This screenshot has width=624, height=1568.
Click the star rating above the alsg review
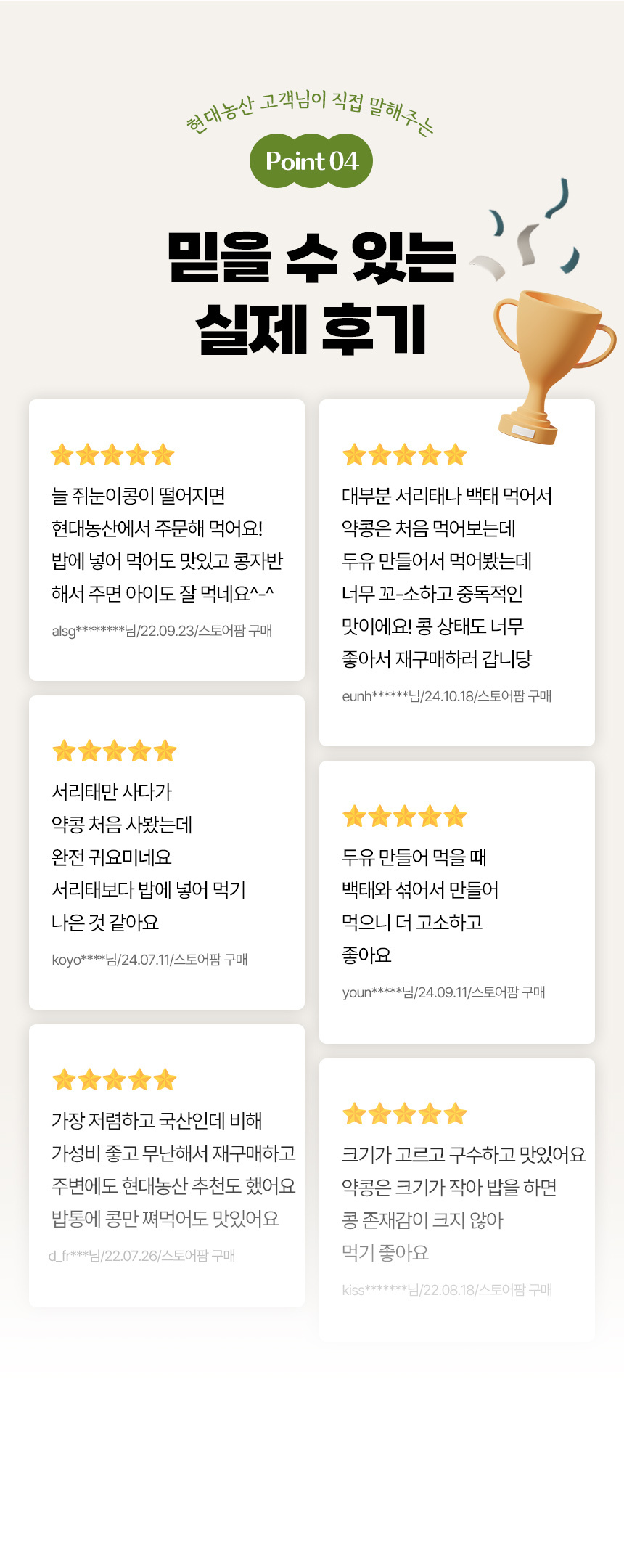click(112, 455)
